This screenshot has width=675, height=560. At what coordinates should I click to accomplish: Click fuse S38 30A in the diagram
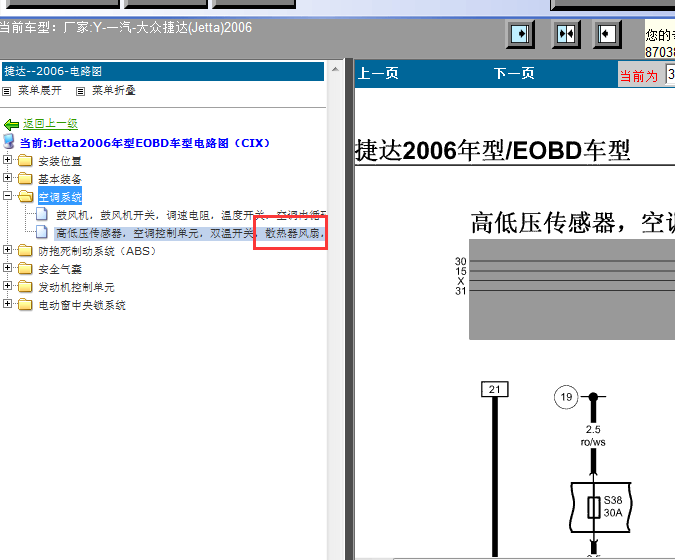(x=601, y=507)
